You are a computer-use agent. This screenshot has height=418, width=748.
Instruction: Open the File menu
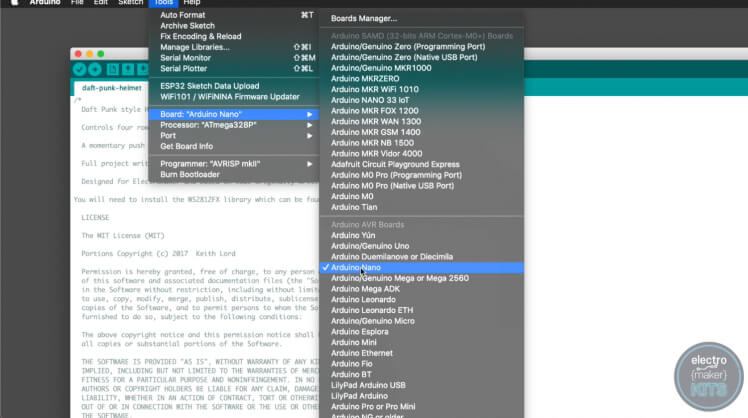coord(77,2)
